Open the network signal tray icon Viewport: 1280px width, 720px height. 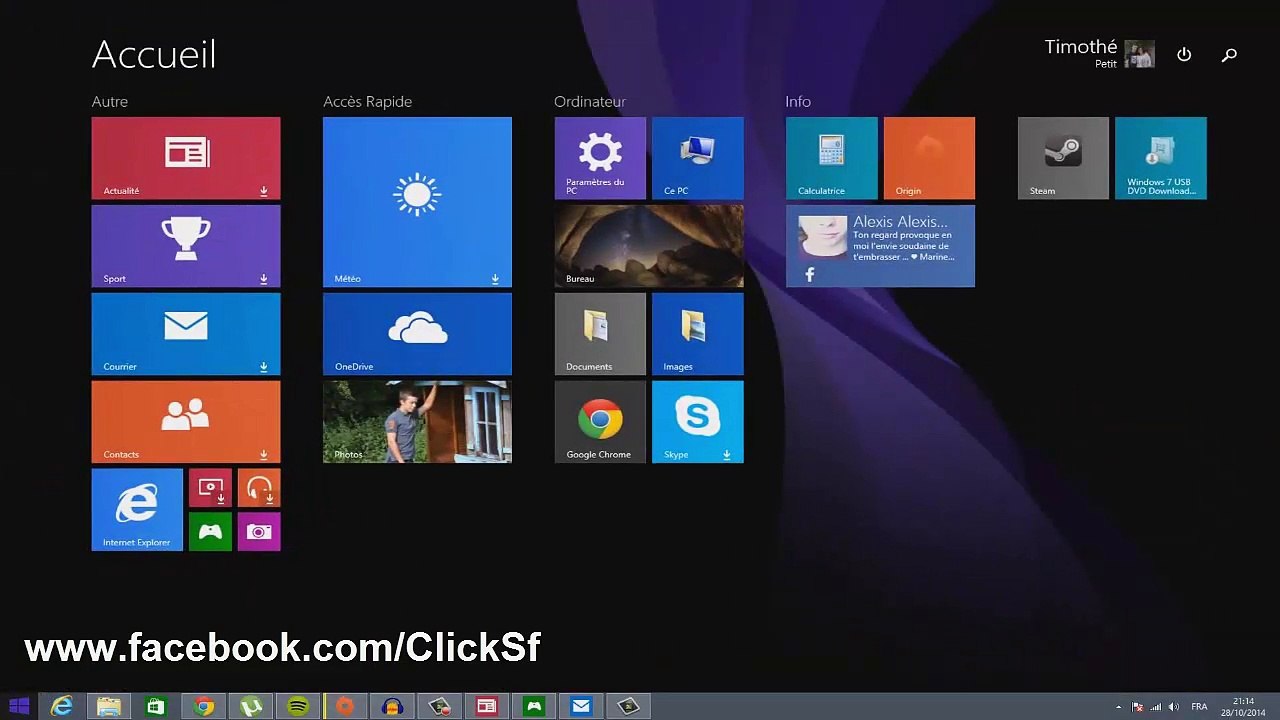click(x=1156, y=707)
